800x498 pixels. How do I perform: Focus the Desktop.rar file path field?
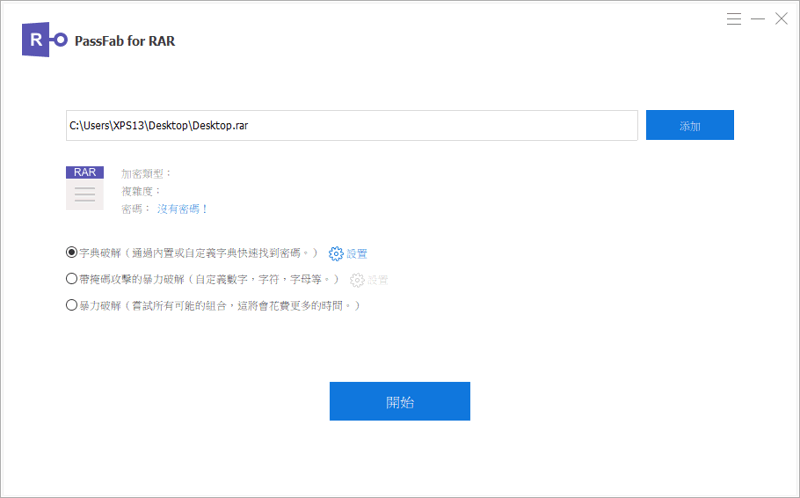pos(352,126)
